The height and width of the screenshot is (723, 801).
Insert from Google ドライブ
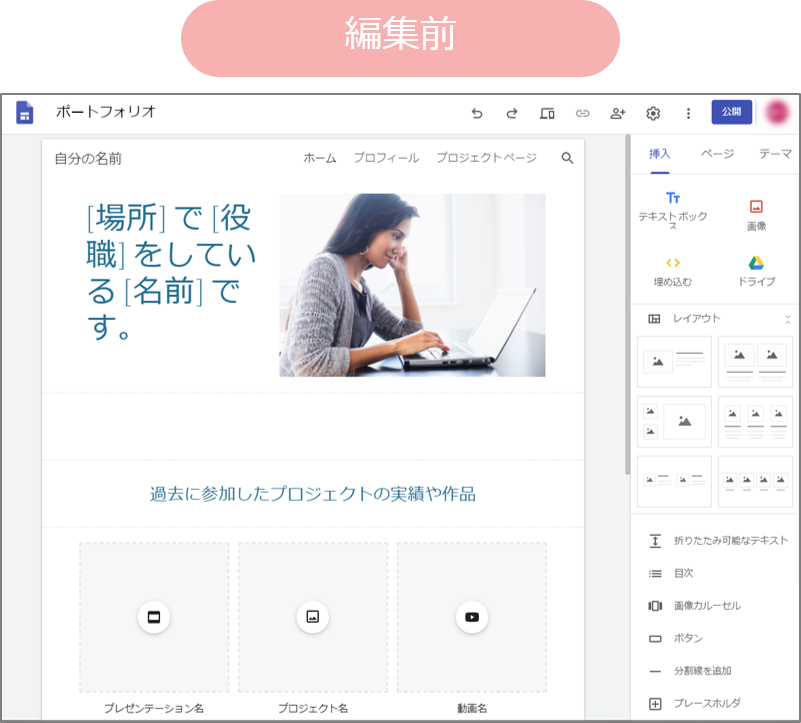756,271
